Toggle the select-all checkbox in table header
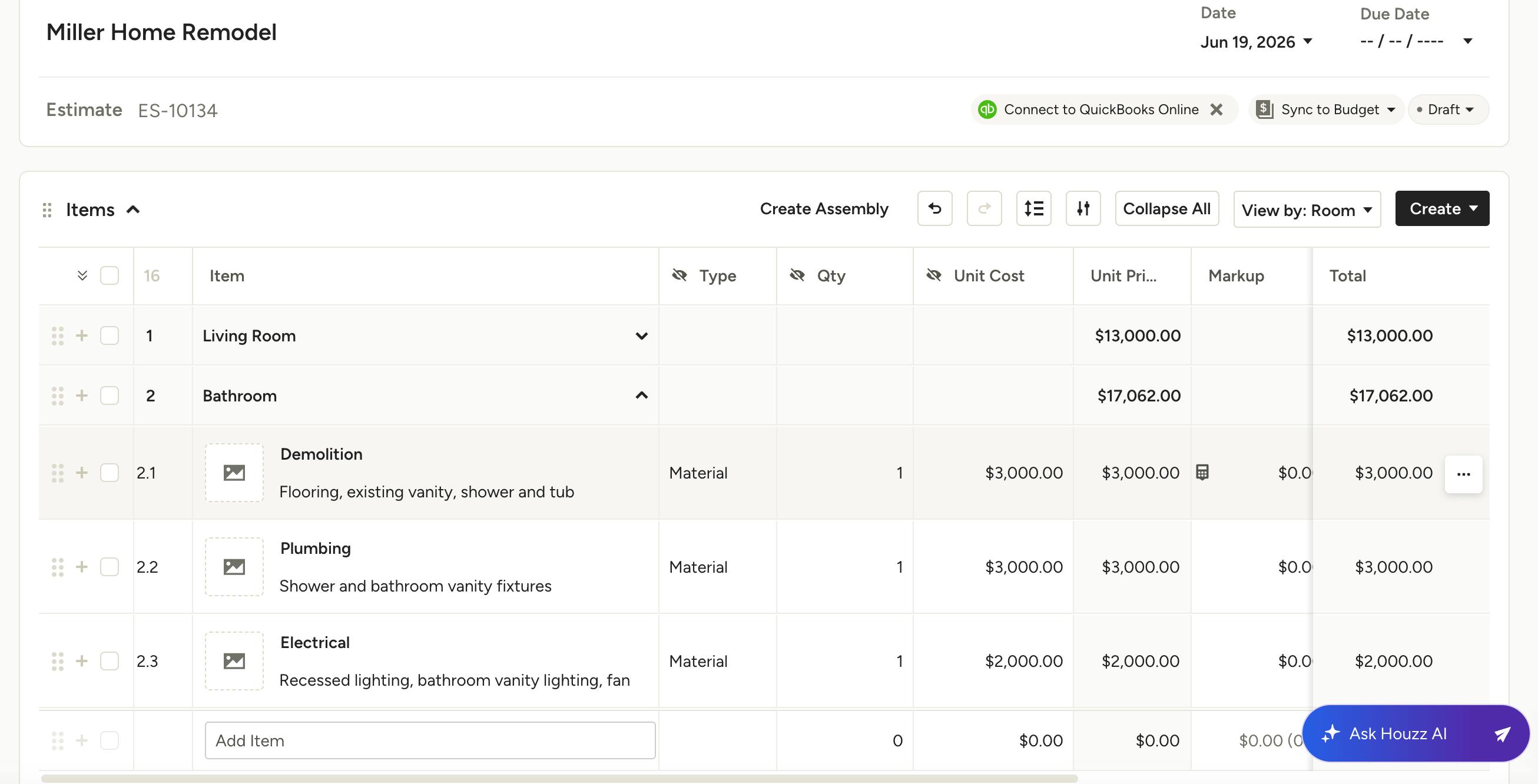This screenshot has height=784, width=1538. point(110,275)
